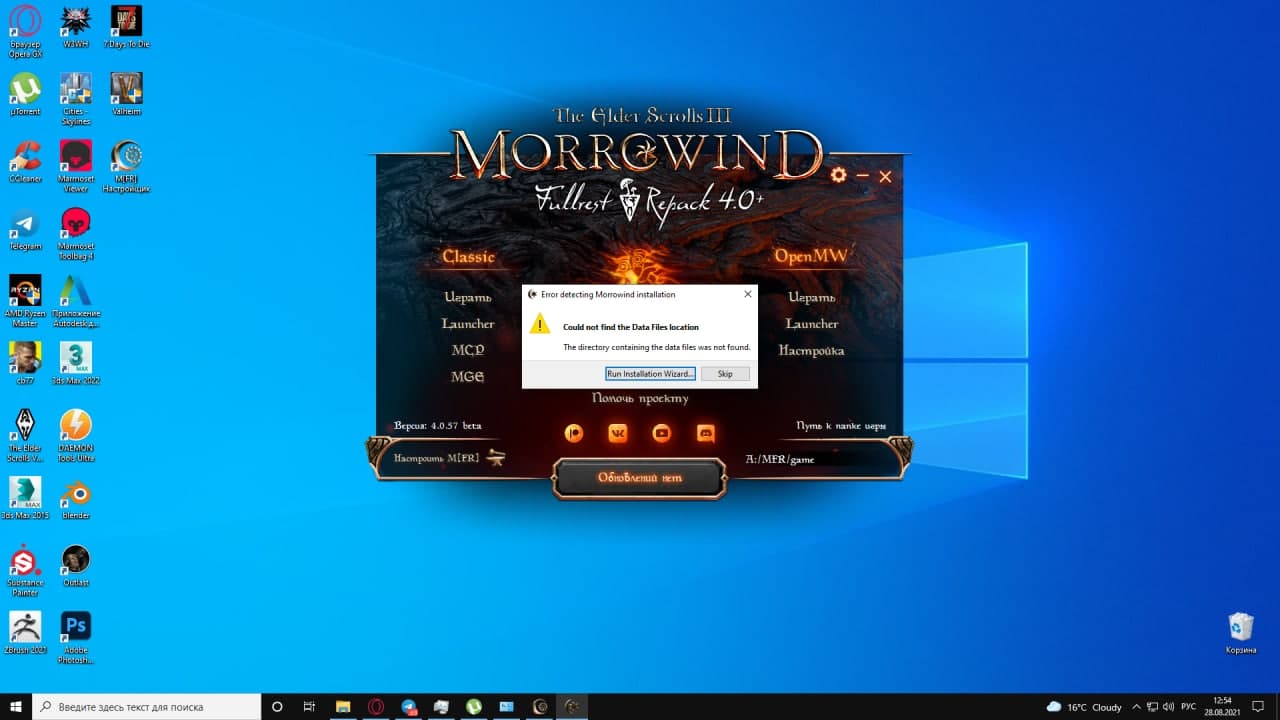Open Настройка under OpenMW
The image size is (1280, 720).
coord(812,351)
